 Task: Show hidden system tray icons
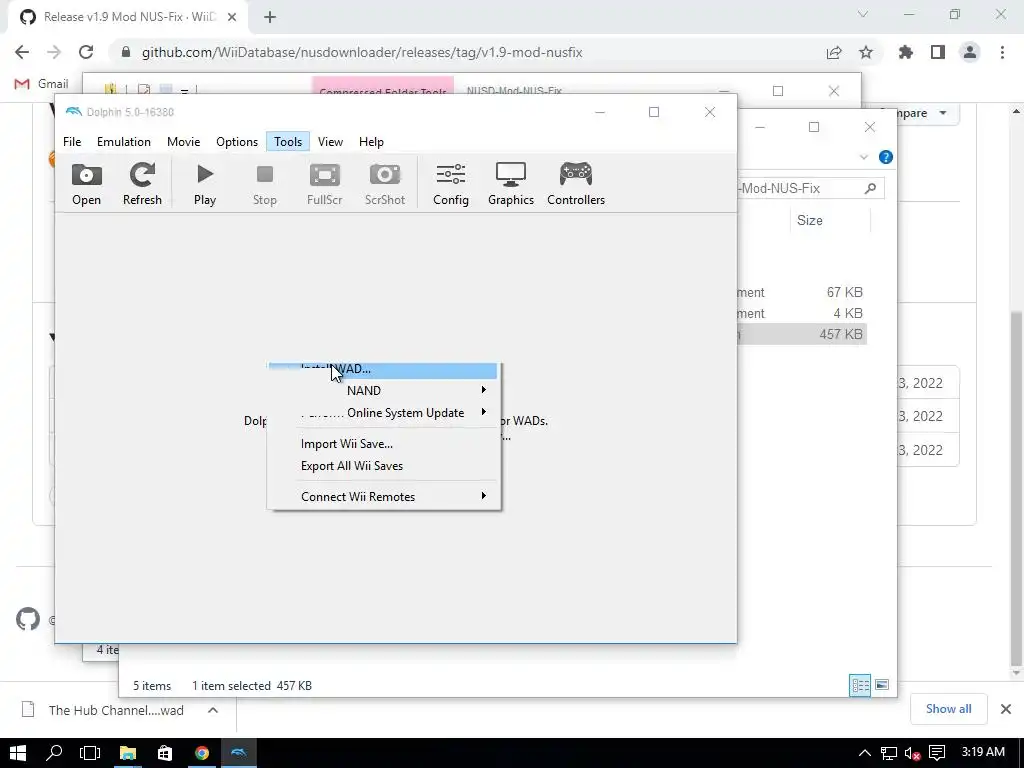point(865,753)
